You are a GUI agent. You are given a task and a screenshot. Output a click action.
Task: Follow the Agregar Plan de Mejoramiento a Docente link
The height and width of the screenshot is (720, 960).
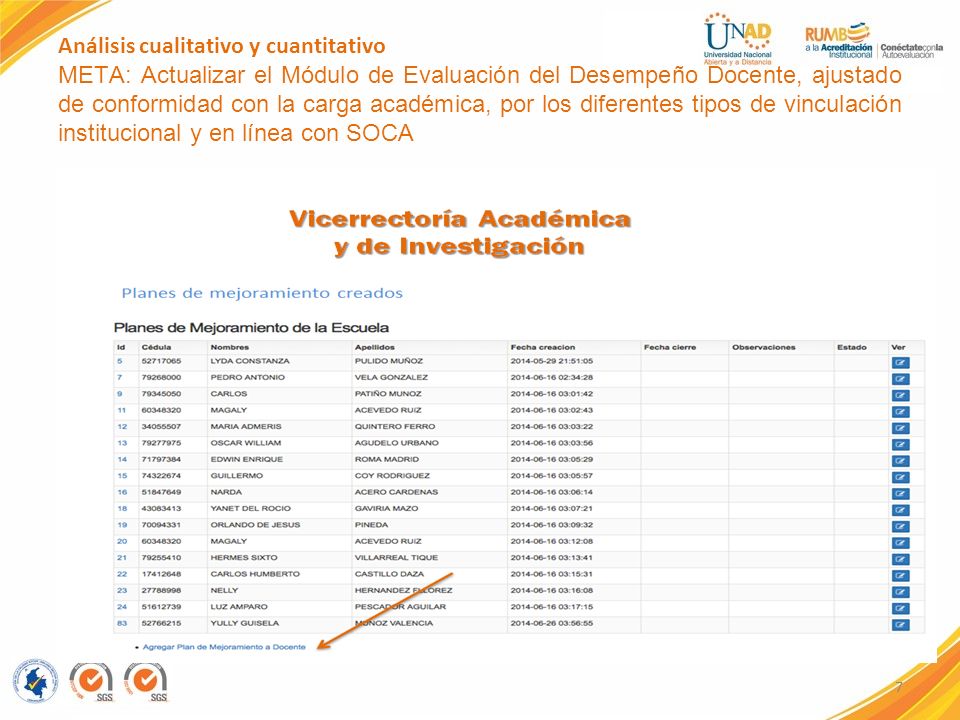(x=224, y=647)
